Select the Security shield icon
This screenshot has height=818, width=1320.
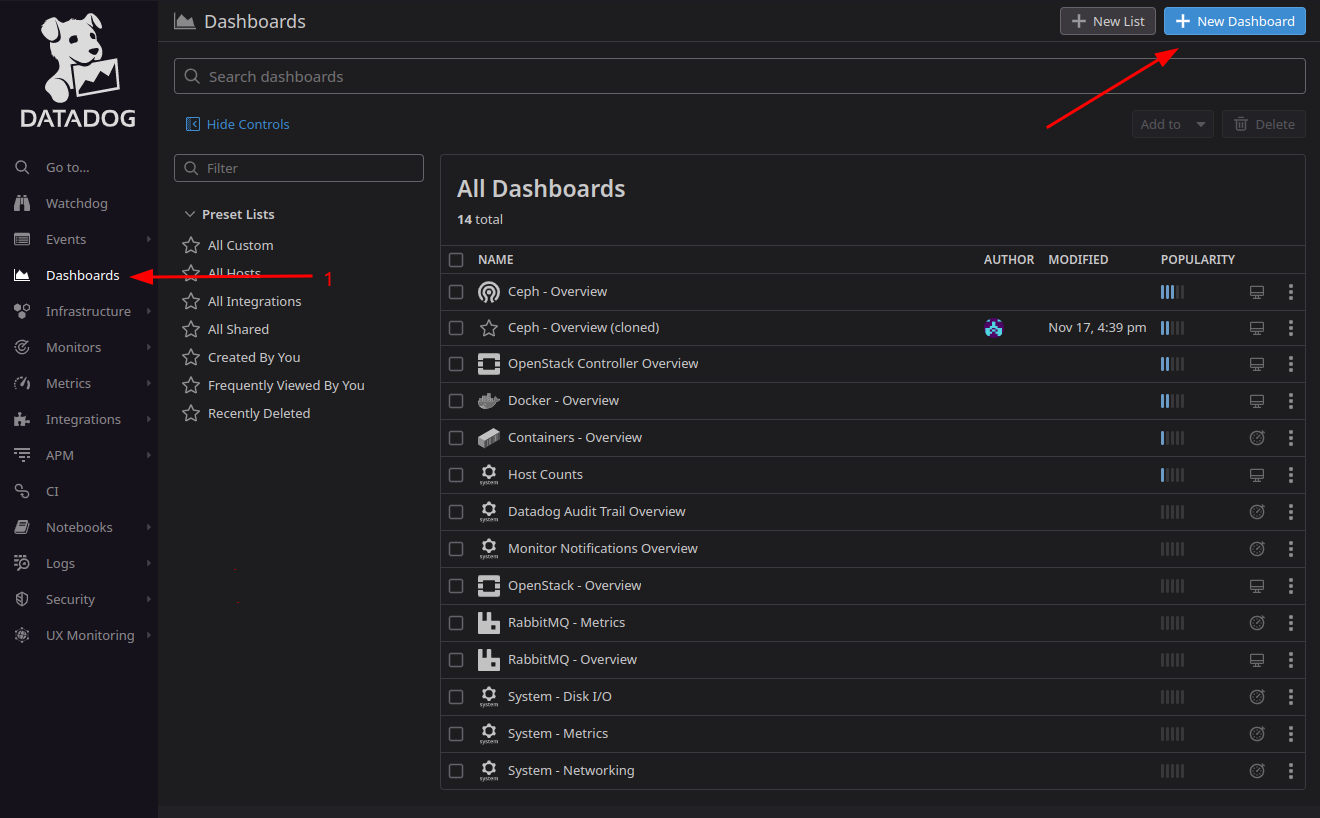[x=22, y=599]
